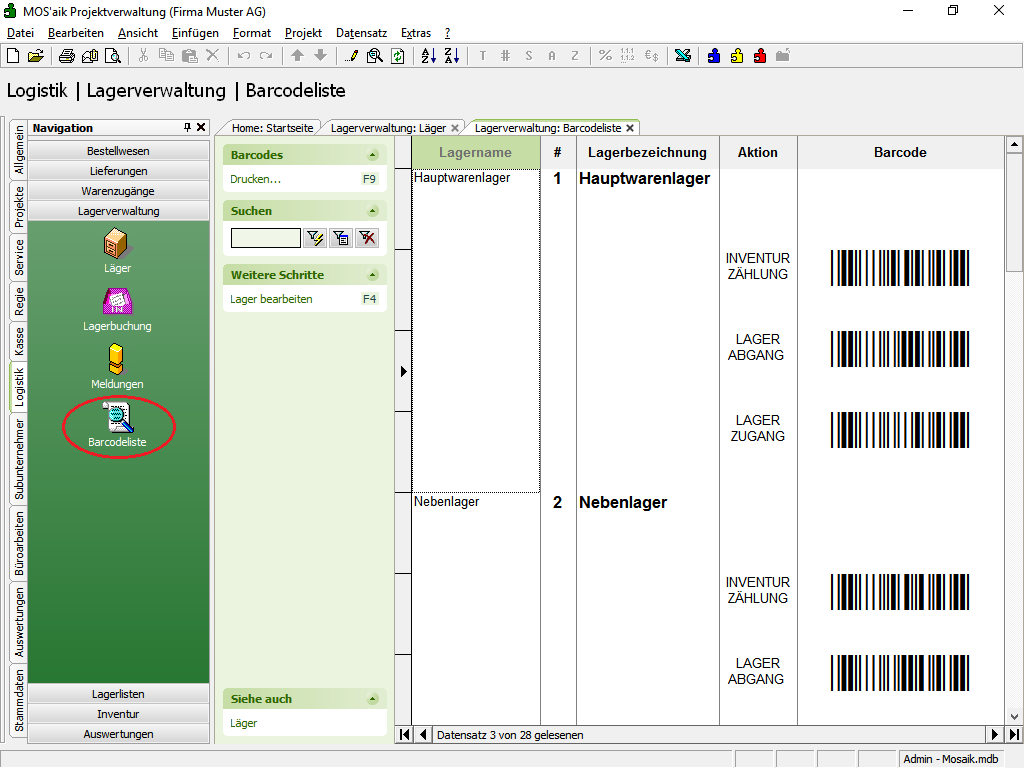1024x768 pixels.
Task: Open the Datensatz menu
Action: point(361,33)
